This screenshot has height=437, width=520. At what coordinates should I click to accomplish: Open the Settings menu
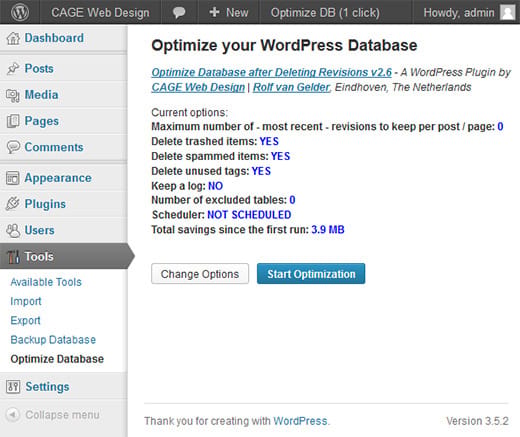47,387
